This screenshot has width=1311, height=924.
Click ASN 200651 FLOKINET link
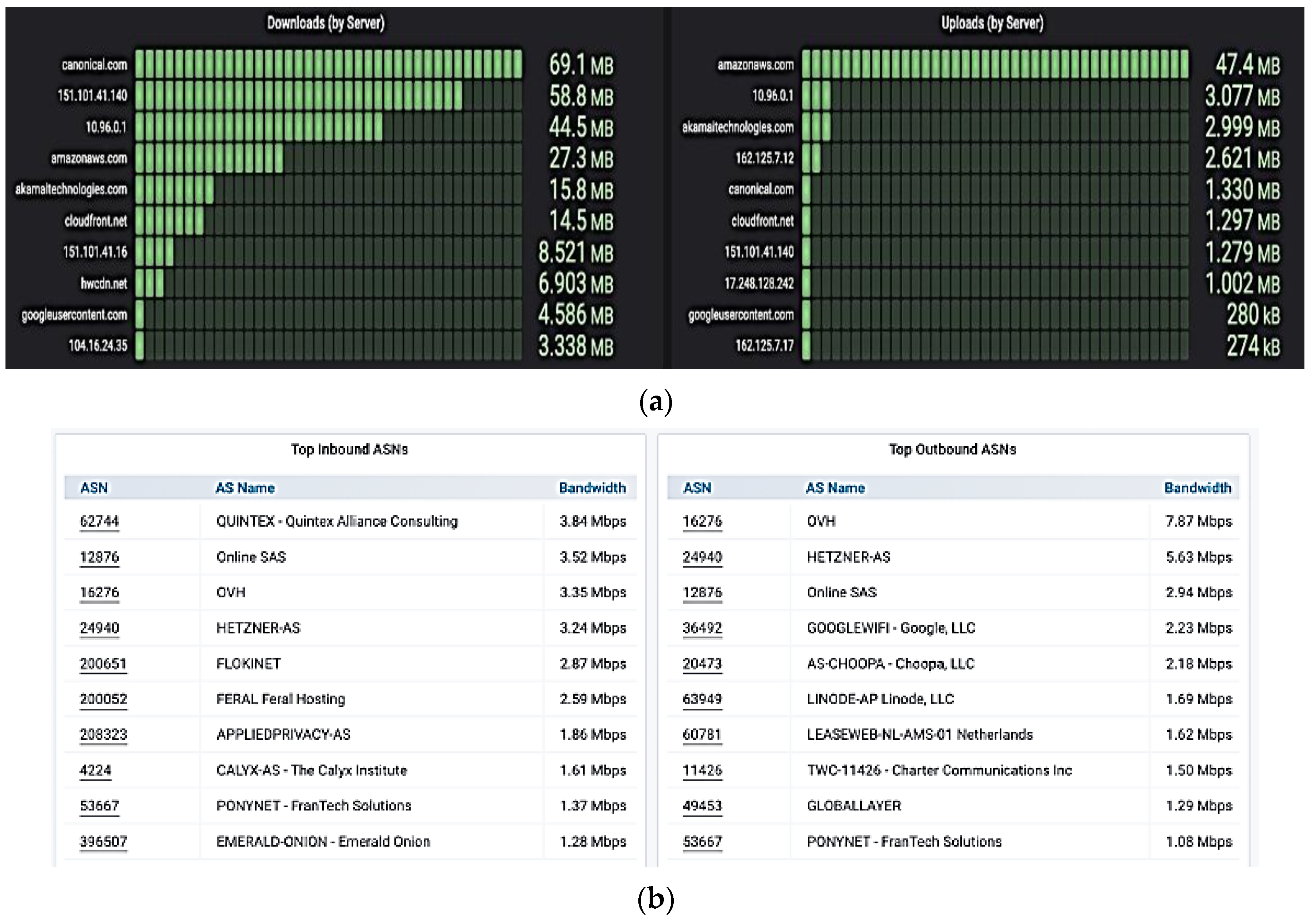[x=103, y=663]
